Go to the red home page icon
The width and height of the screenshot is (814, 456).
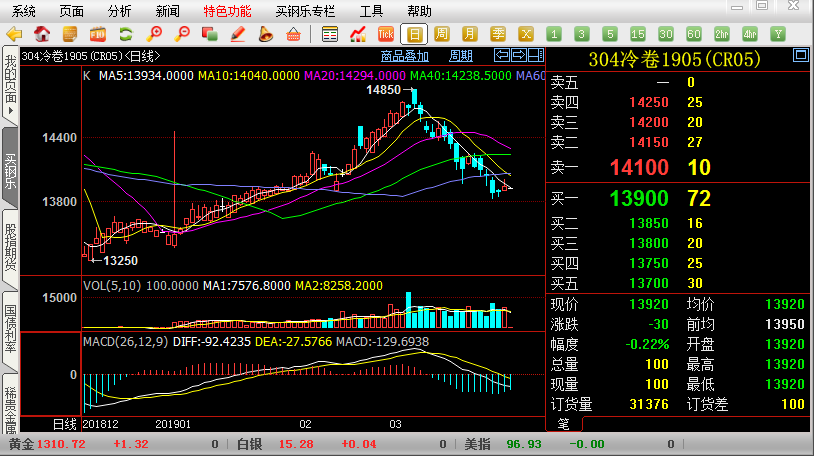pos(42,34)
